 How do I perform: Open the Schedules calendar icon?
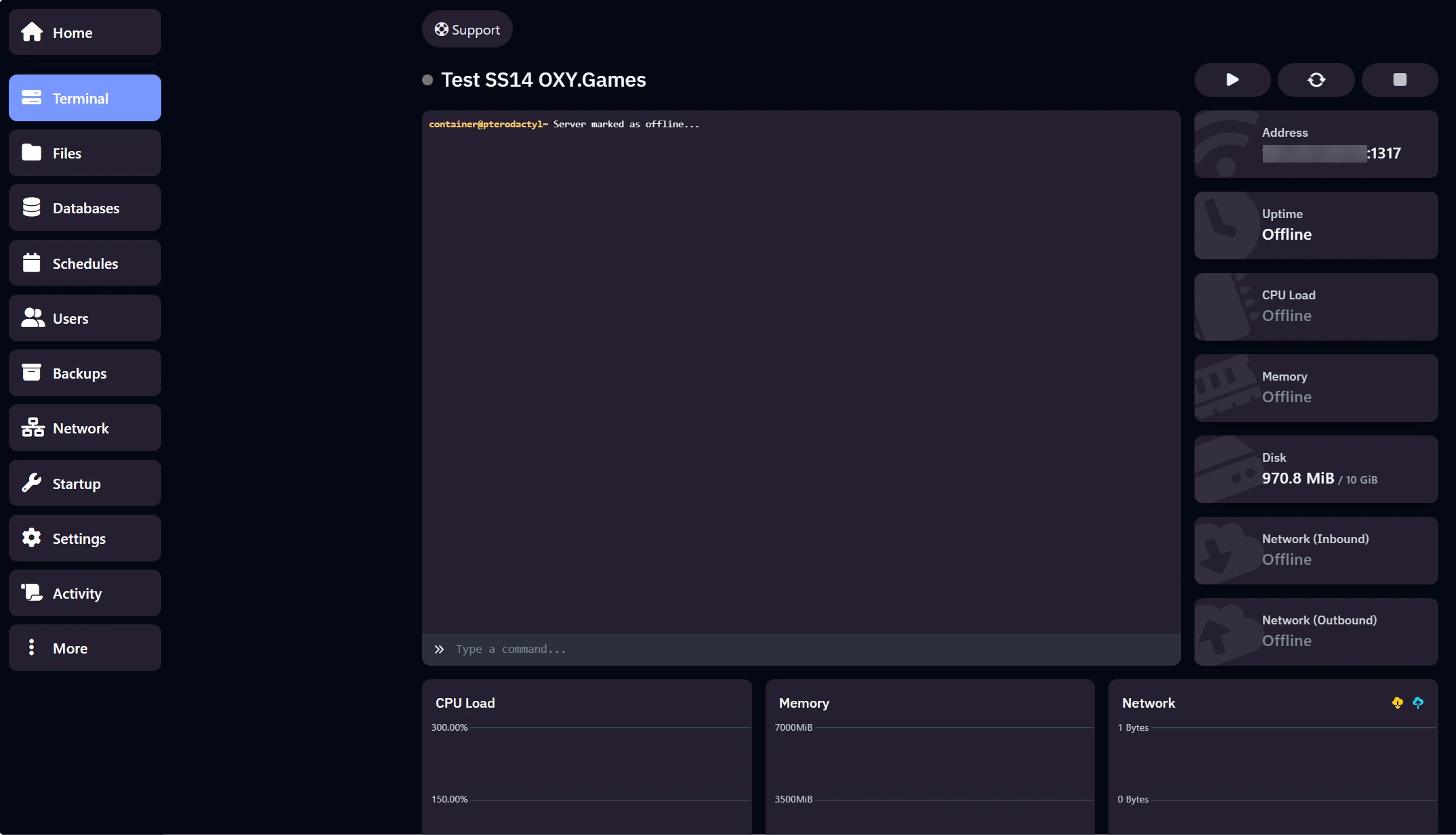pyautogui.click(x=33, y=263)
